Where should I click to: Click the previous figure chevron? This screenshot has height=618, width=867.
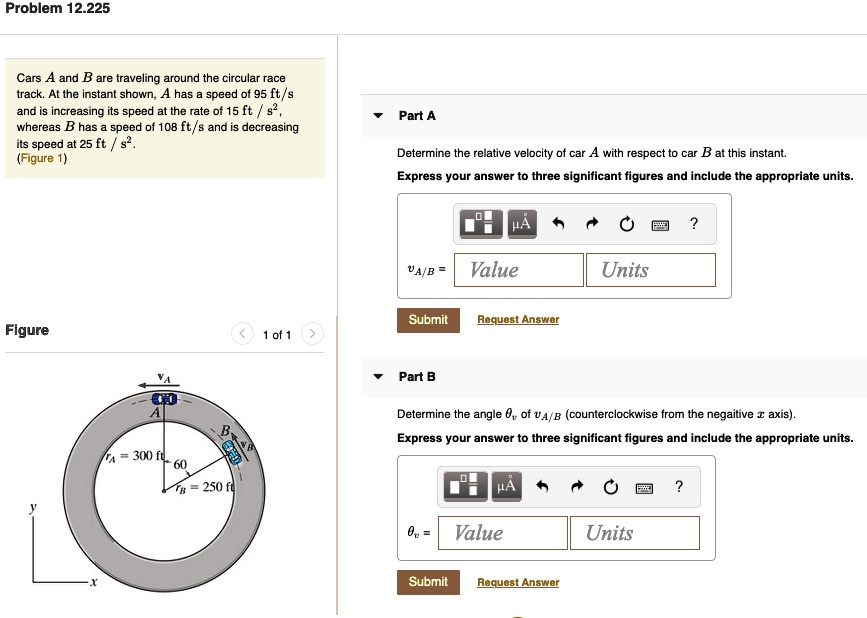coord(242,334)
